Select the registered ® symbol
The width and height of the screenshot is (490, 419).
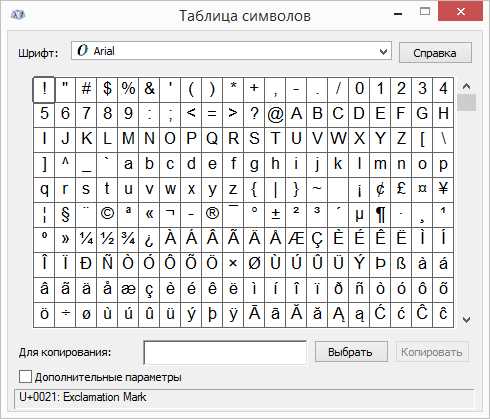212,215
